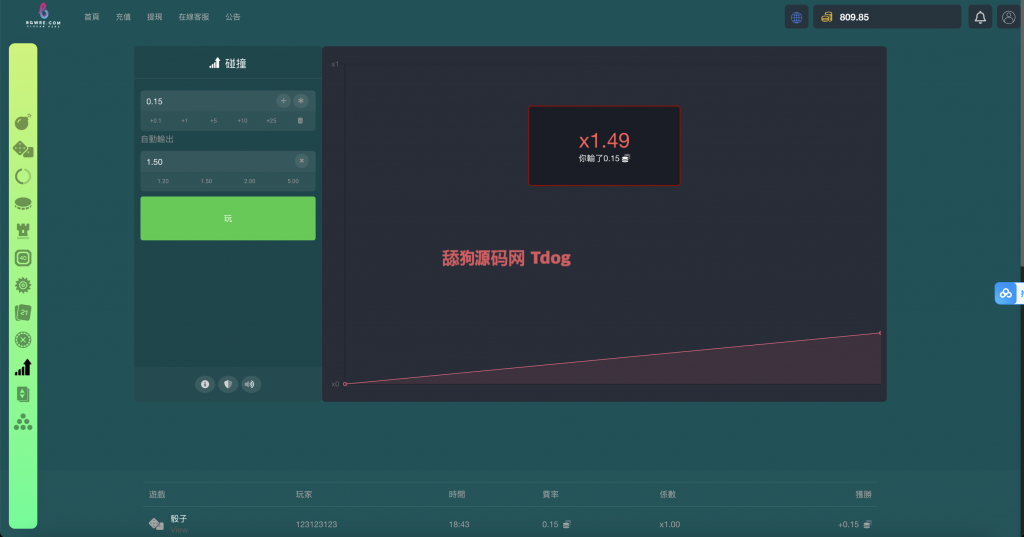Viewport: 1024px width, 537px height.
Task: Open the pyramid balls game icon
Action: pos(23,422)
